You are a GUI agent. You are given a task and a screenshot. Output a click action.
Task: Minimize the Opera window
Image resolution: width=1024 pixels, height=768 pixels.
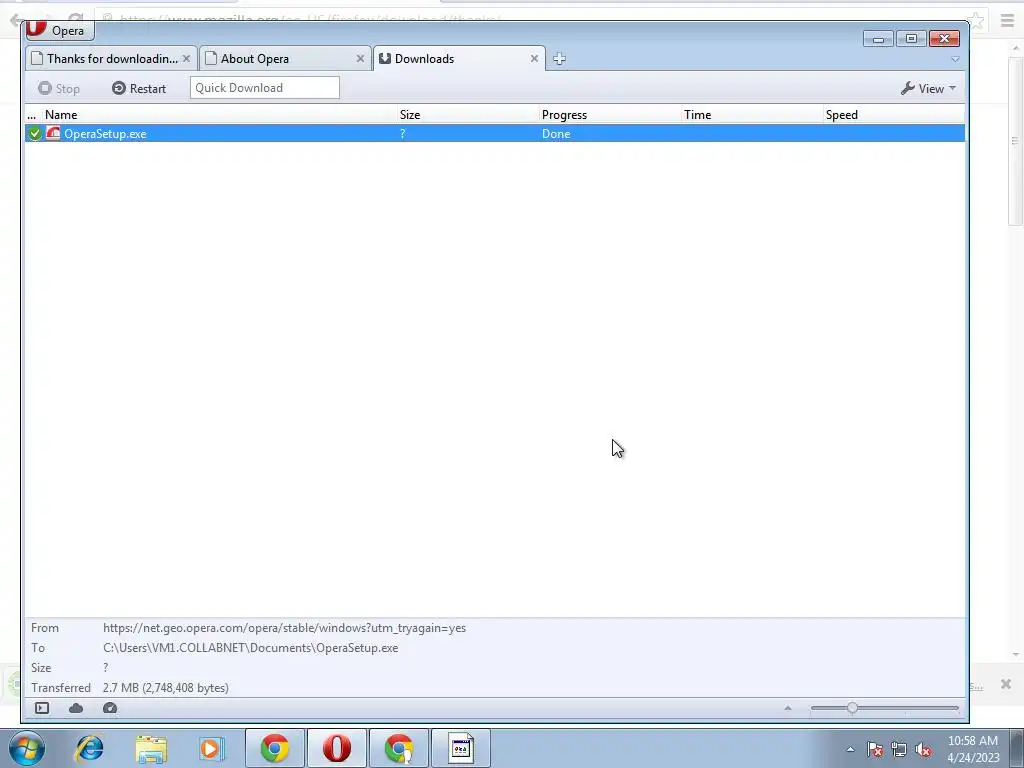[x=878, y=39]
